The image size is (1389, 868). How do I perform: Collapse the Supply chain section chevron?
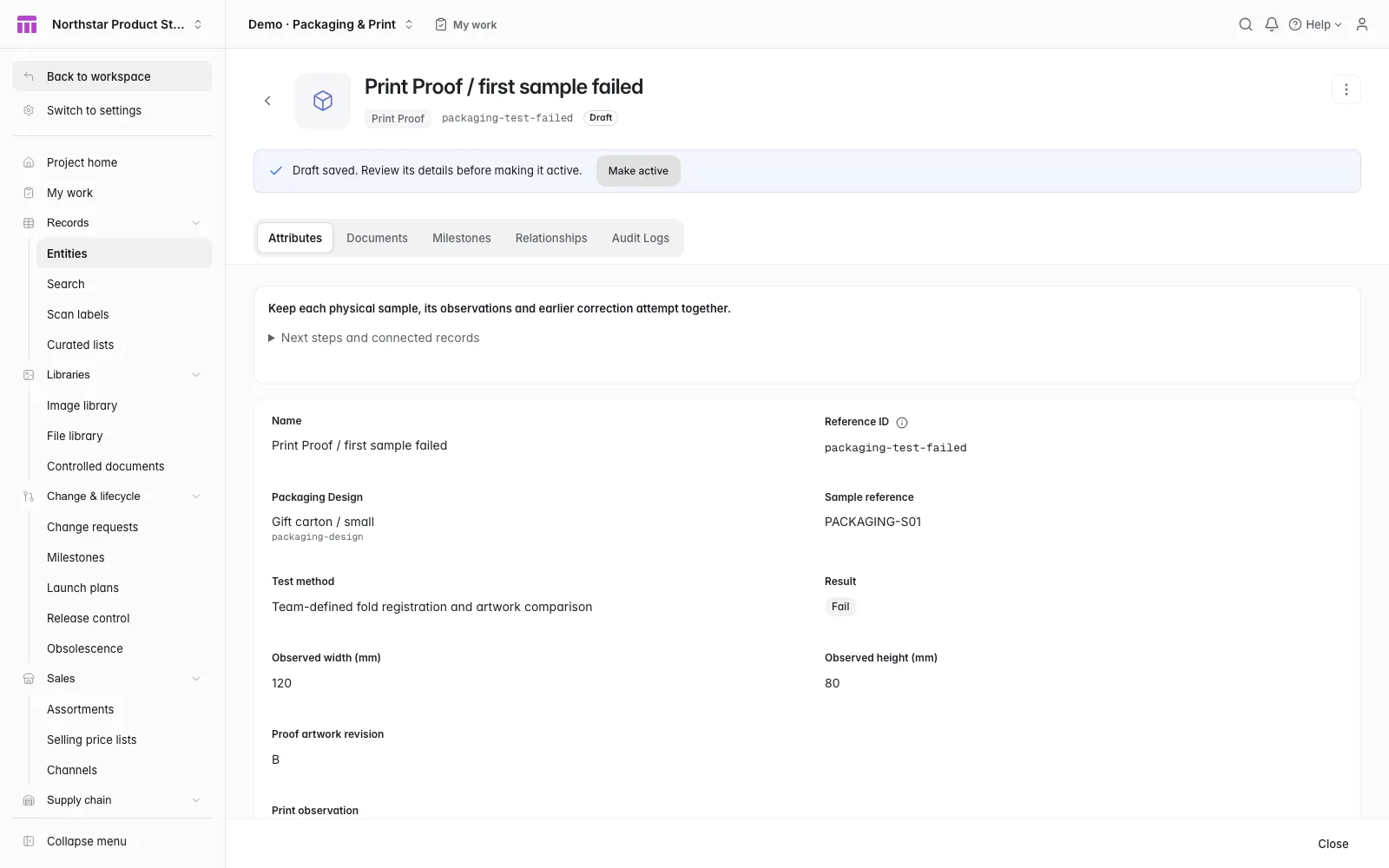coord(196,800)
